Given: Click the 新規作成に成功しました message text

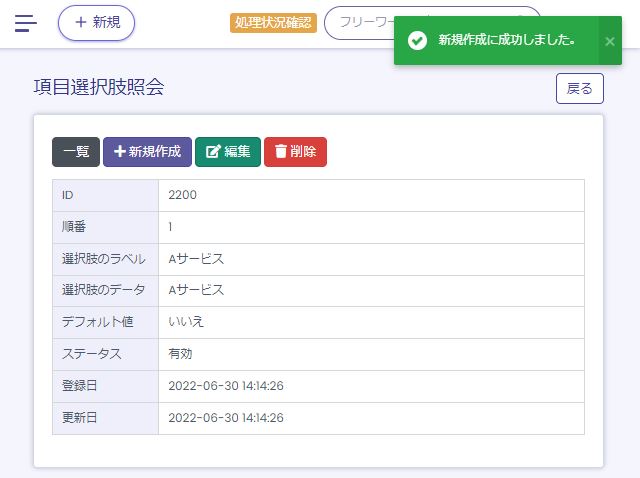Looking at the screenshot, I should click(507, 41).
